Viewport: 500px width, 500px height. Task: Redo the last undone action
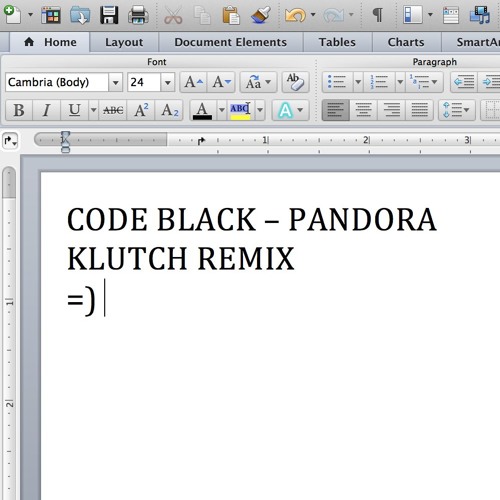point(334,15)
